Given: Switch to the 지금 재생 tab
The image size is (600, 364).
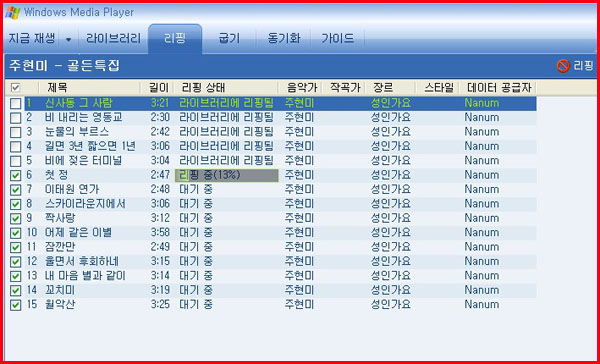Looking at the screenshot, I should click(32, 39).
